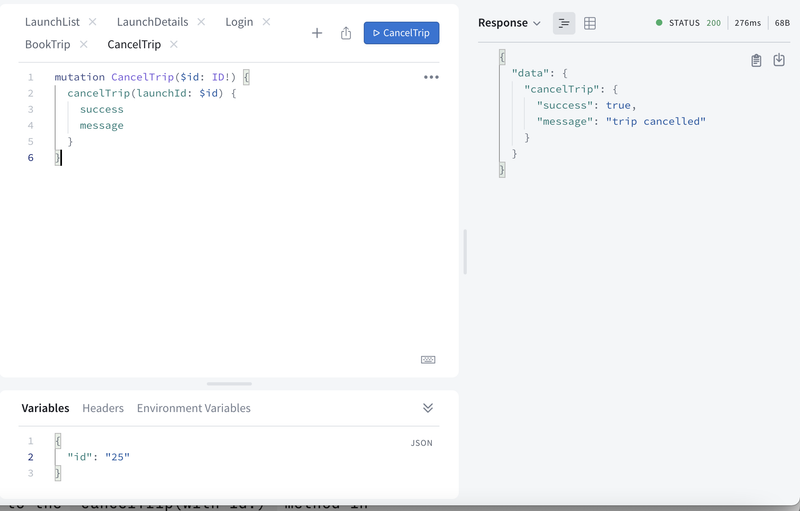Close the CancelTrip tab

click(x=174, y=44)
